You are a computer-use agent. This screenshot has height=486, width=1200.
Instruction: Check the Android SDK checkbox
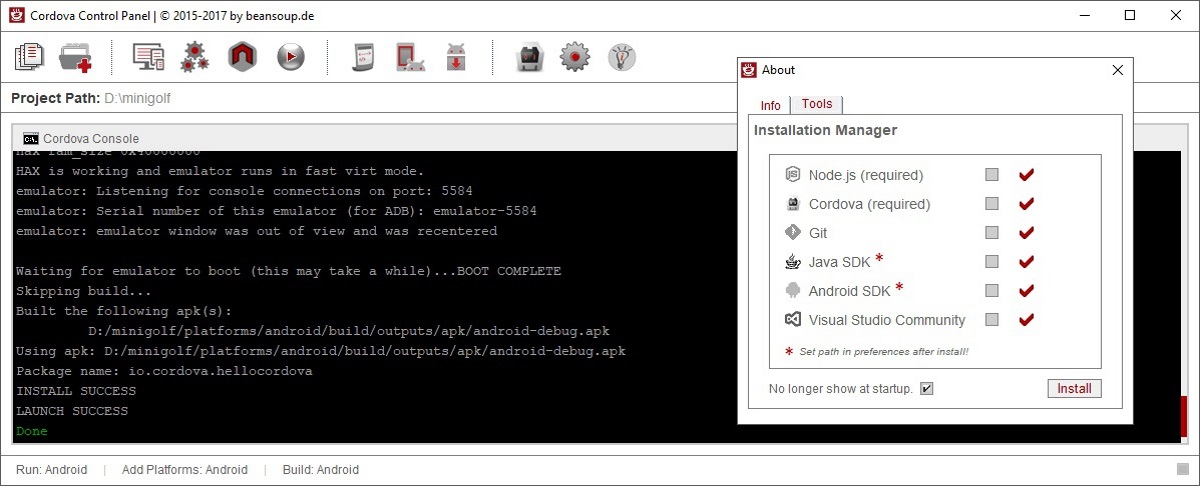point(992,291)
